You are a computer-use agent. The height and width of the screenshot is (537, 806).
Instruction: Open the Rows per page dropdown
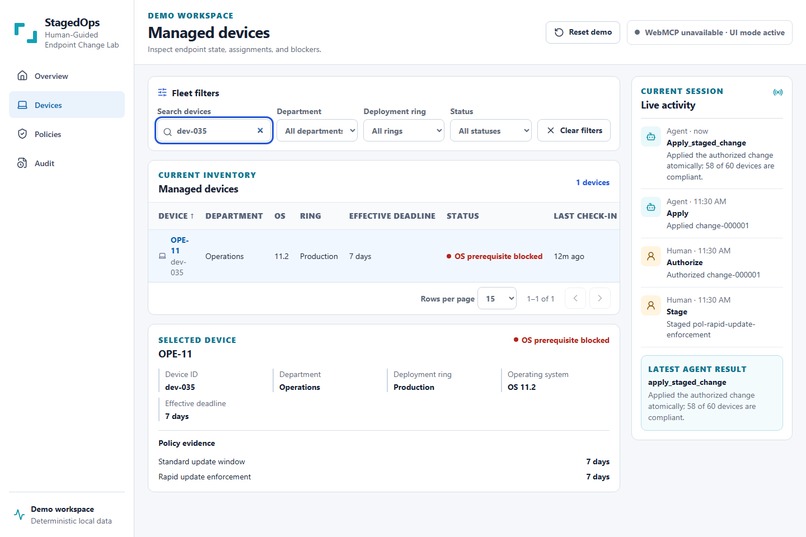[497, 299]
